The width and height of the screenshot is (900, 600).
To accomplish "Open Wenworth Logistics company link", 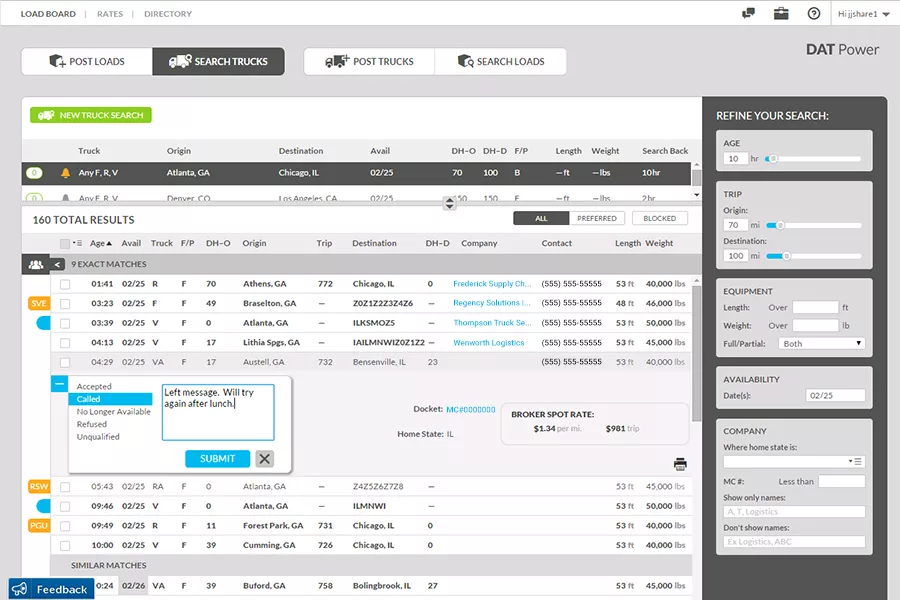I will pos(488,343).
